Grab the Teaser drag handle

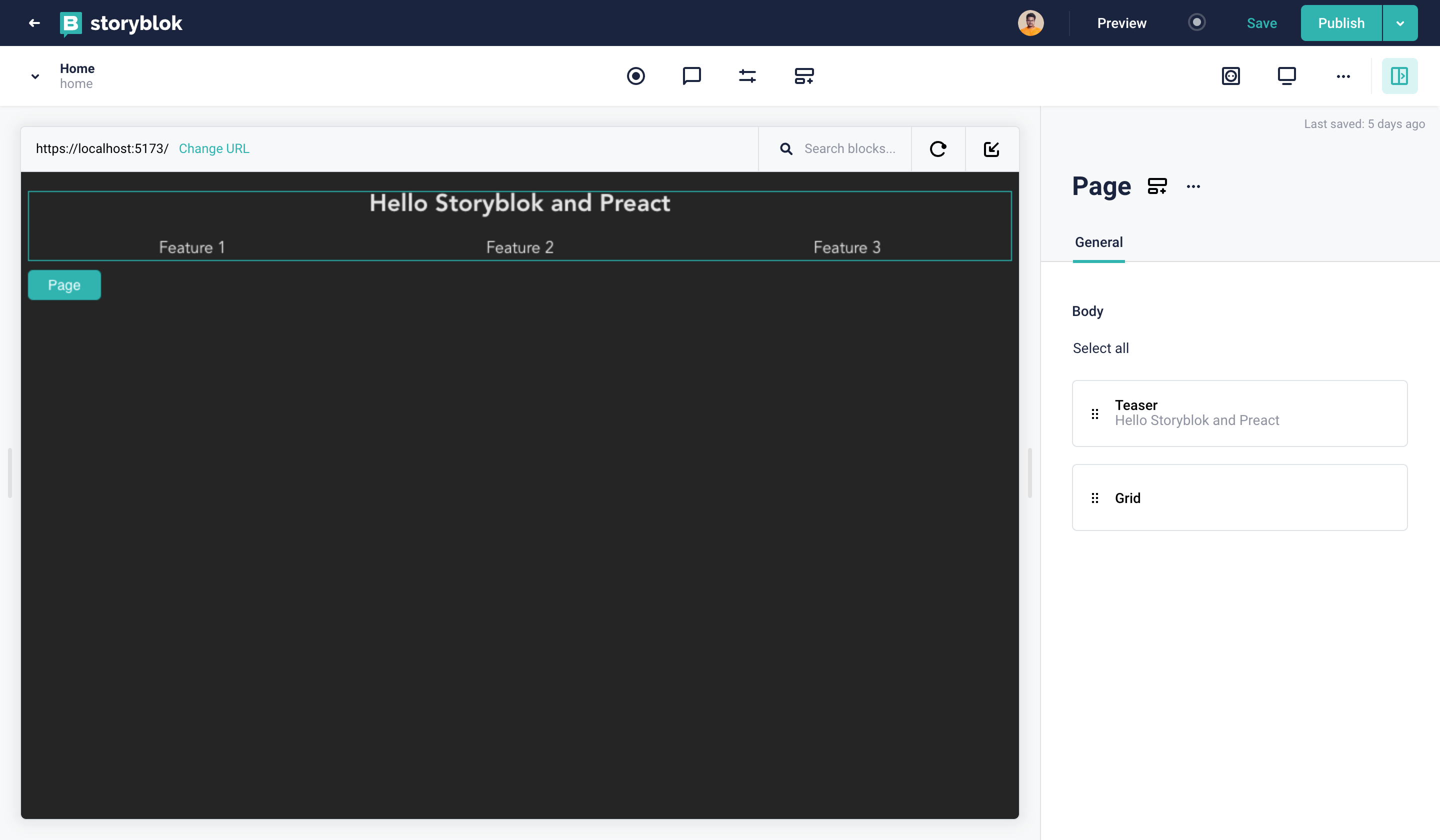pyautogui.click(x=1094, y=413)
